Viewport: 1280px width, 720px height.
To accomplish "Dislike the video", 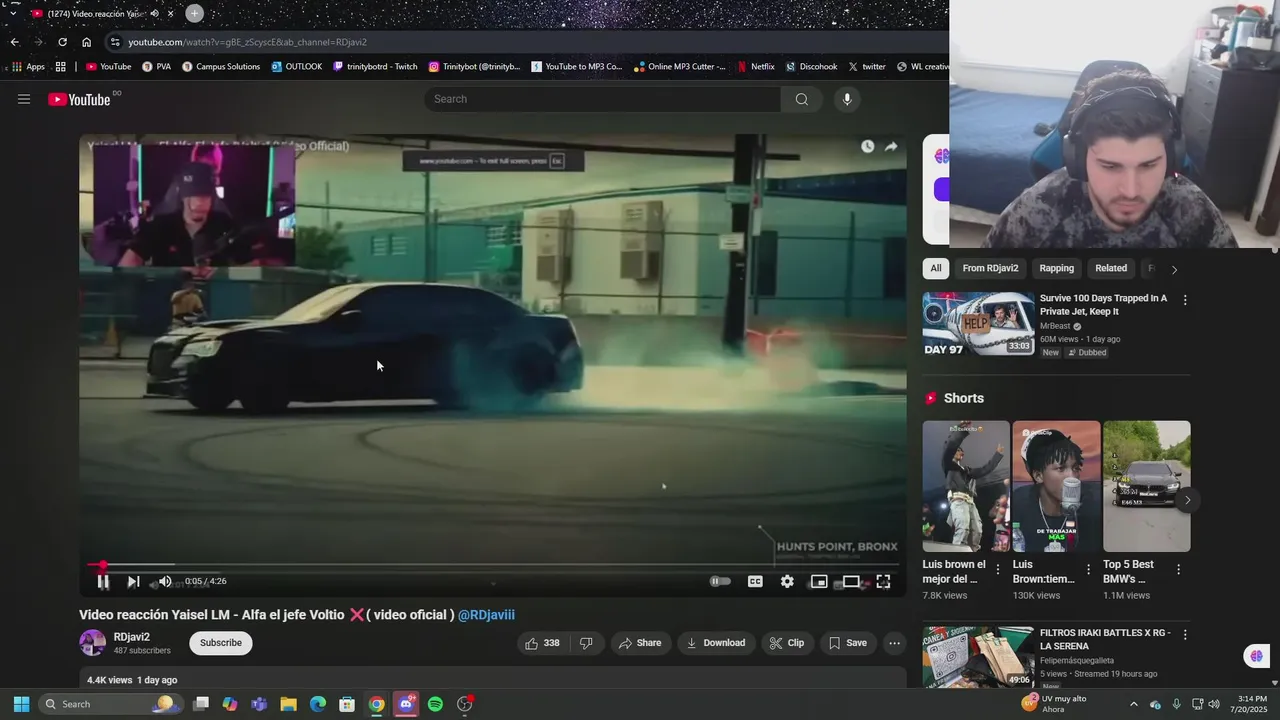I will click(x=587, y=643).
